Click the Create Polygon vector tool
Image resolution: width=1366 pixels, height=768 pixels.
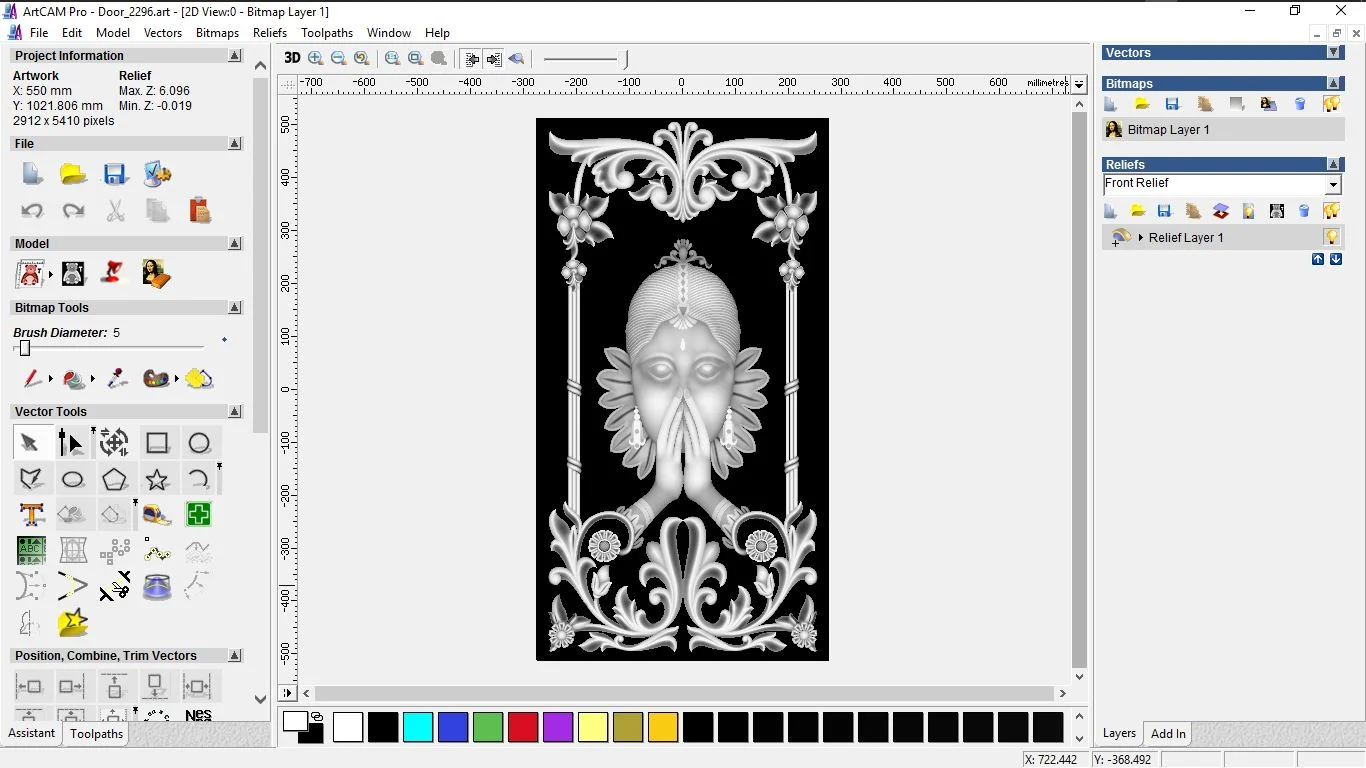(115, 480)
